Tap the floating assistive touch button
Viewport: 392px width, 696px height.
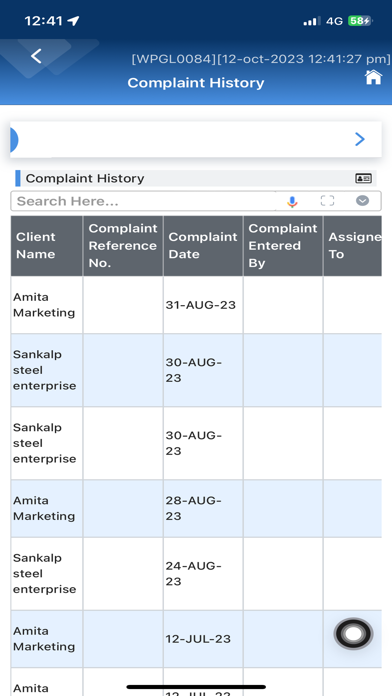(353, 634)
